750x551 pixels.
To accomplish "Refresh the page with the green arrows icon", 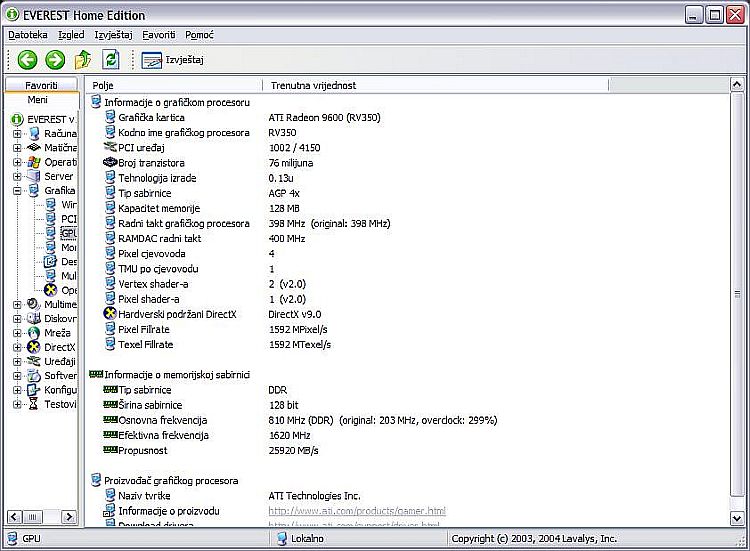I will (110, 60).
